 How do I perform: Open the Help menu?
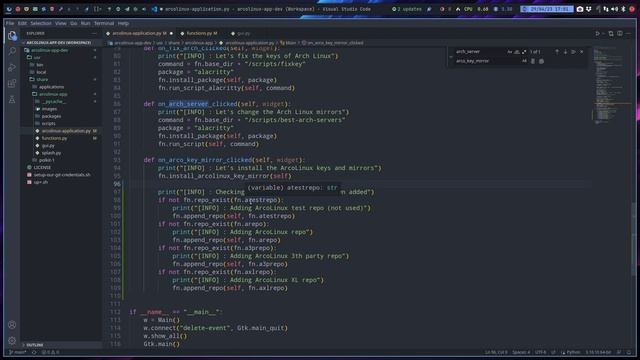(123, 23)
